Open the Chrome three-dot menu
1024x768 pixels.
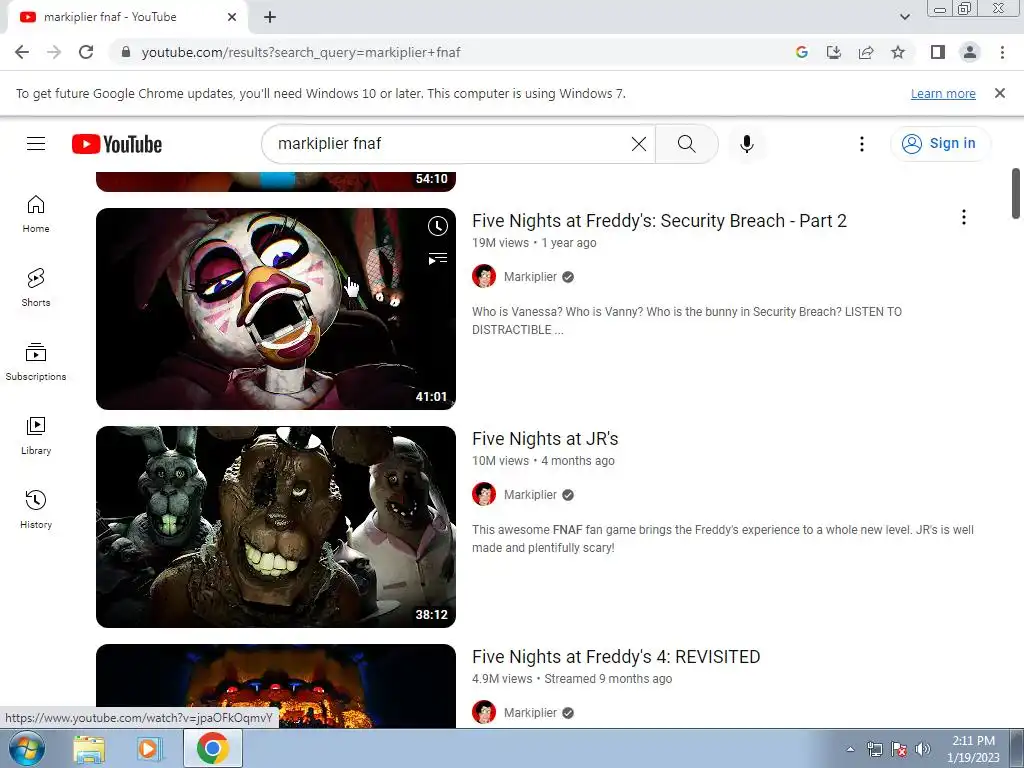point(1002,52)
